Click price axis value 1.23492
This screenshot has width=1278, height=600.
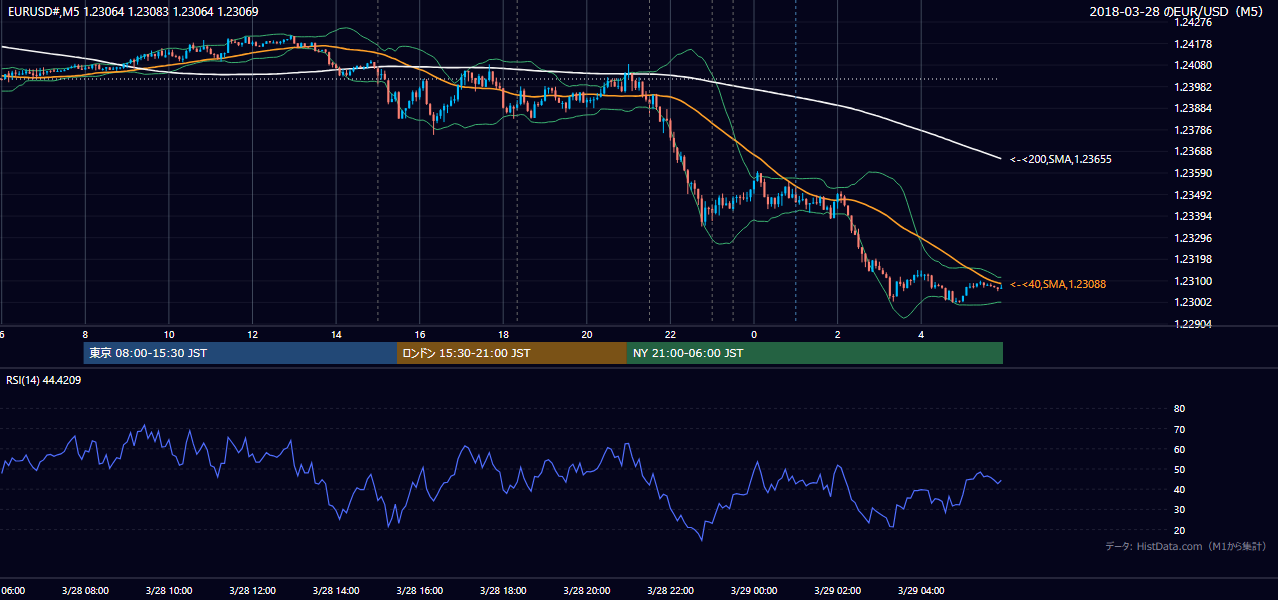click(x=1193, y=195)
